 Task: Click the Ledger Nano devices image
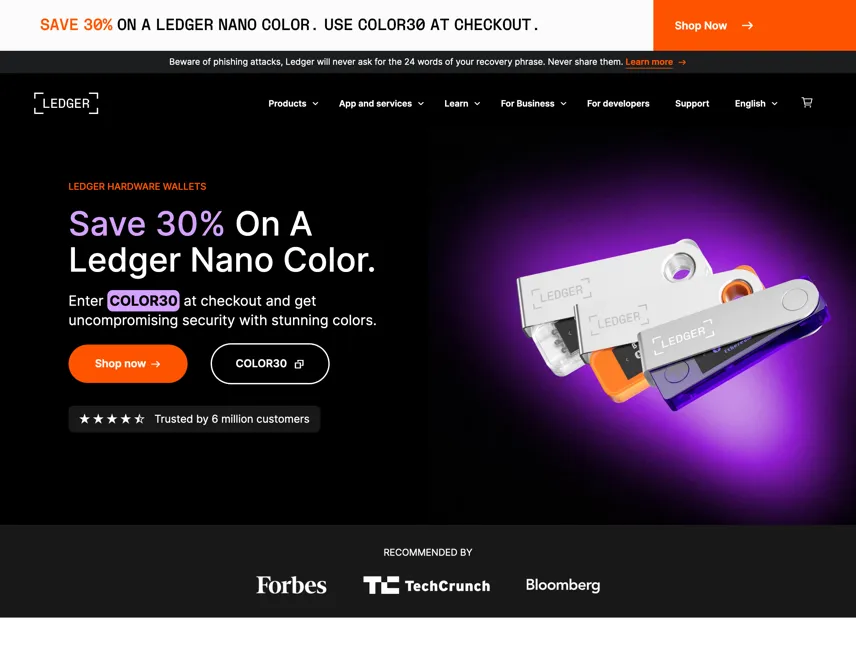[671, 323]
